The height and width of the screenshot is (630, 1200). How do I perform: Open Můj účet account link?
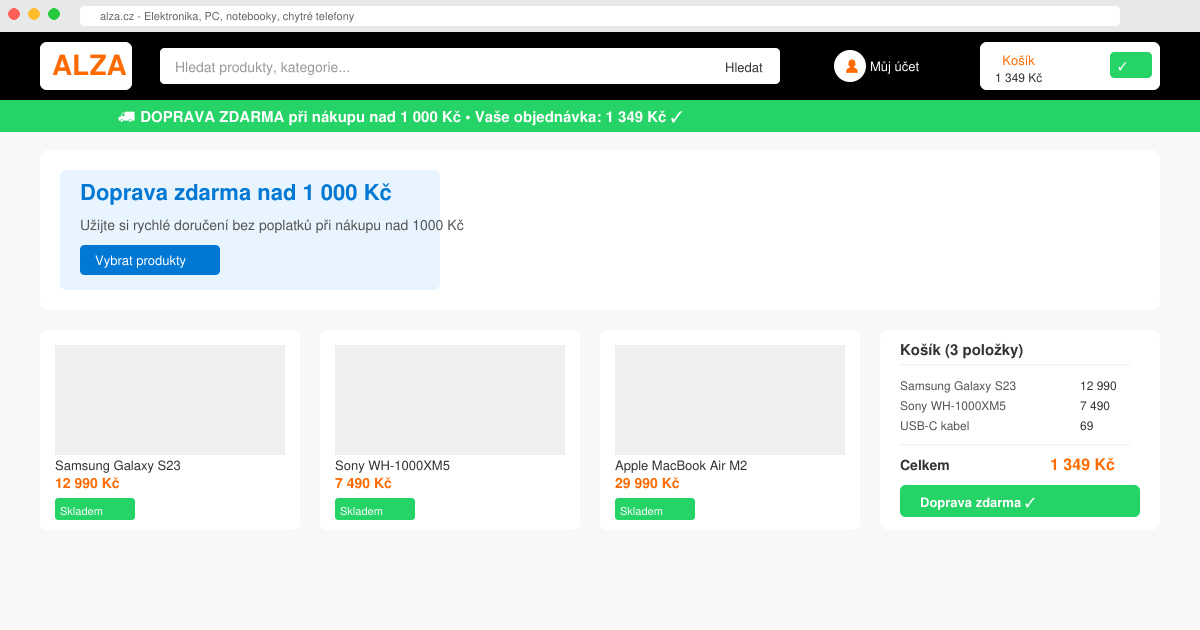click(894, 67)
